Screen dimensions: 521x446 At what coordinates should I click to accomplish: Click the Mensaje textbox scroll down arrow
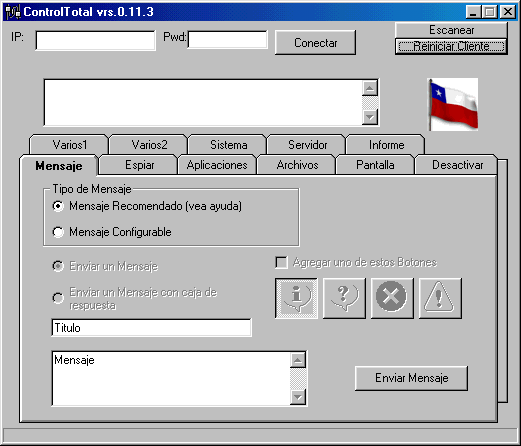[x=298, y=397]
